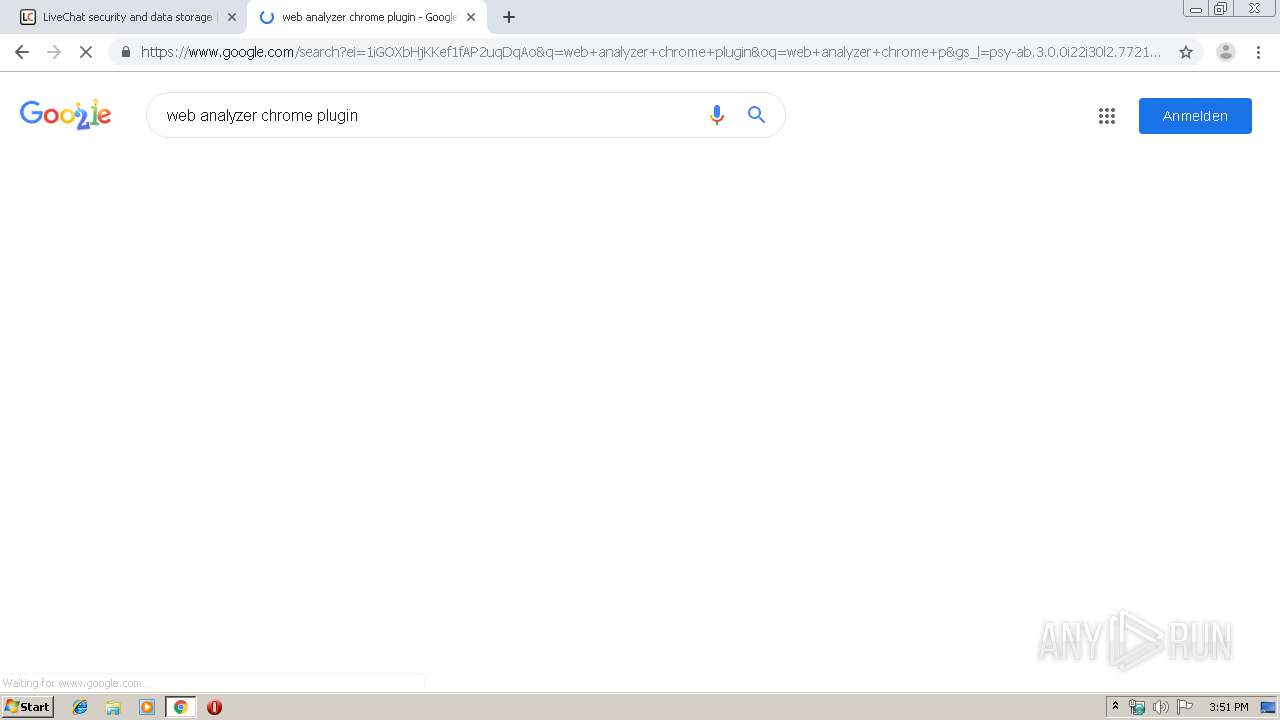Switch to LiveChat security tab
The width and height of the screenshot is (1280, 720).
pos(128,17)
